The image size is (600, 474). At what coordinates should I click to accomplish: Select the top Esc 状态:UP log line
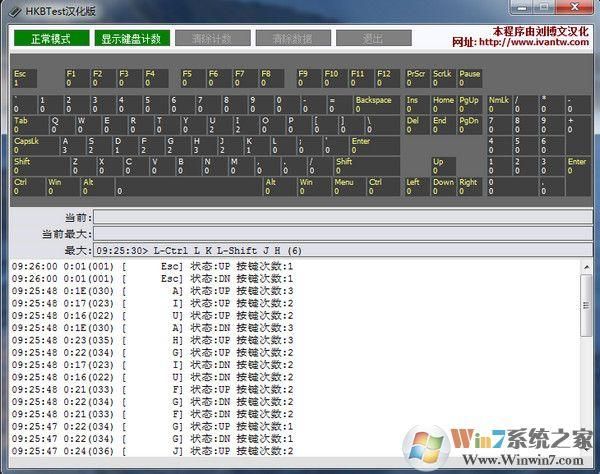point(152,266)
